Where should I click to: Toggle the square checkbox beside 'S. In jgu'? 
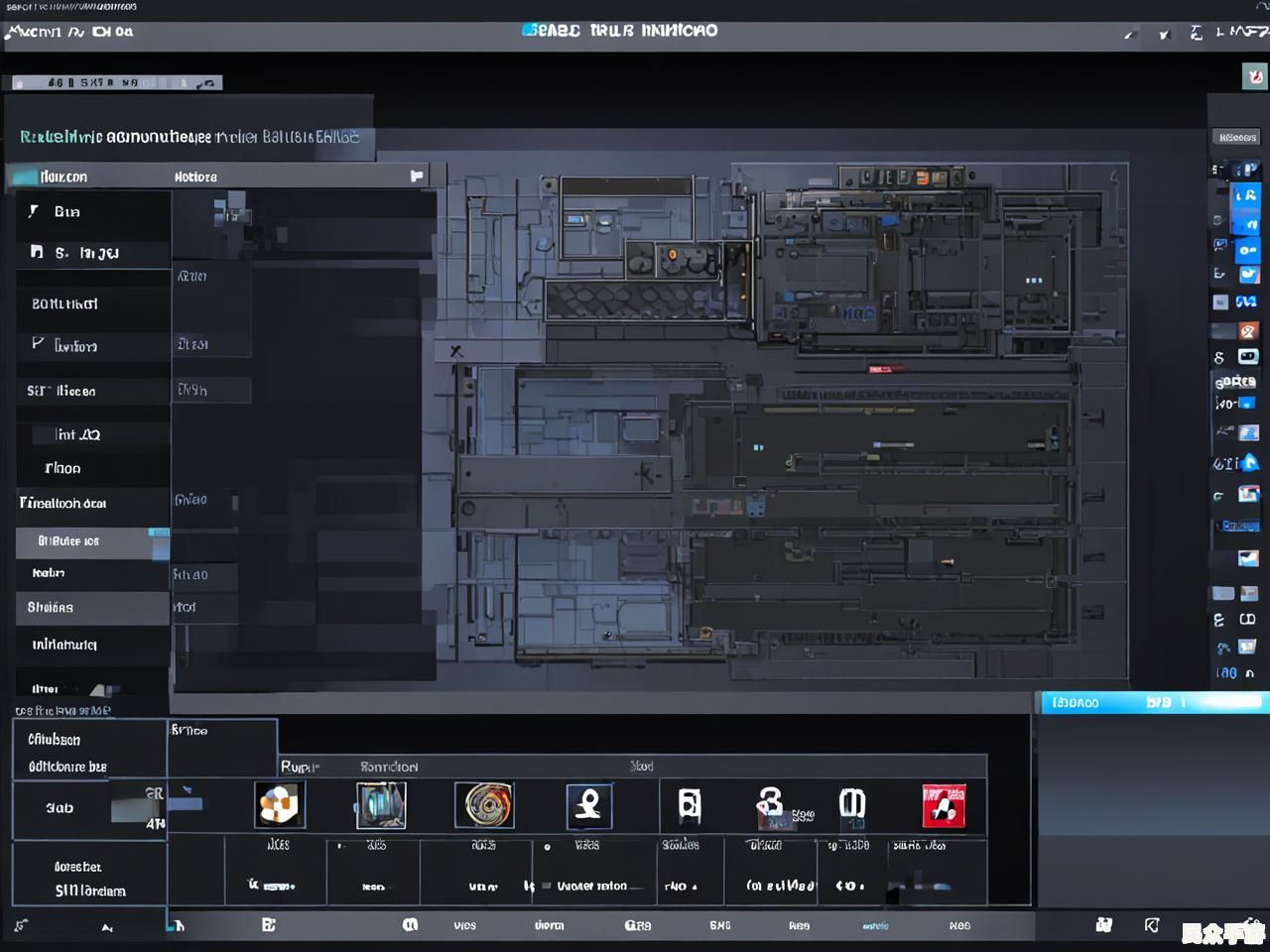click(x=37, y=252)
